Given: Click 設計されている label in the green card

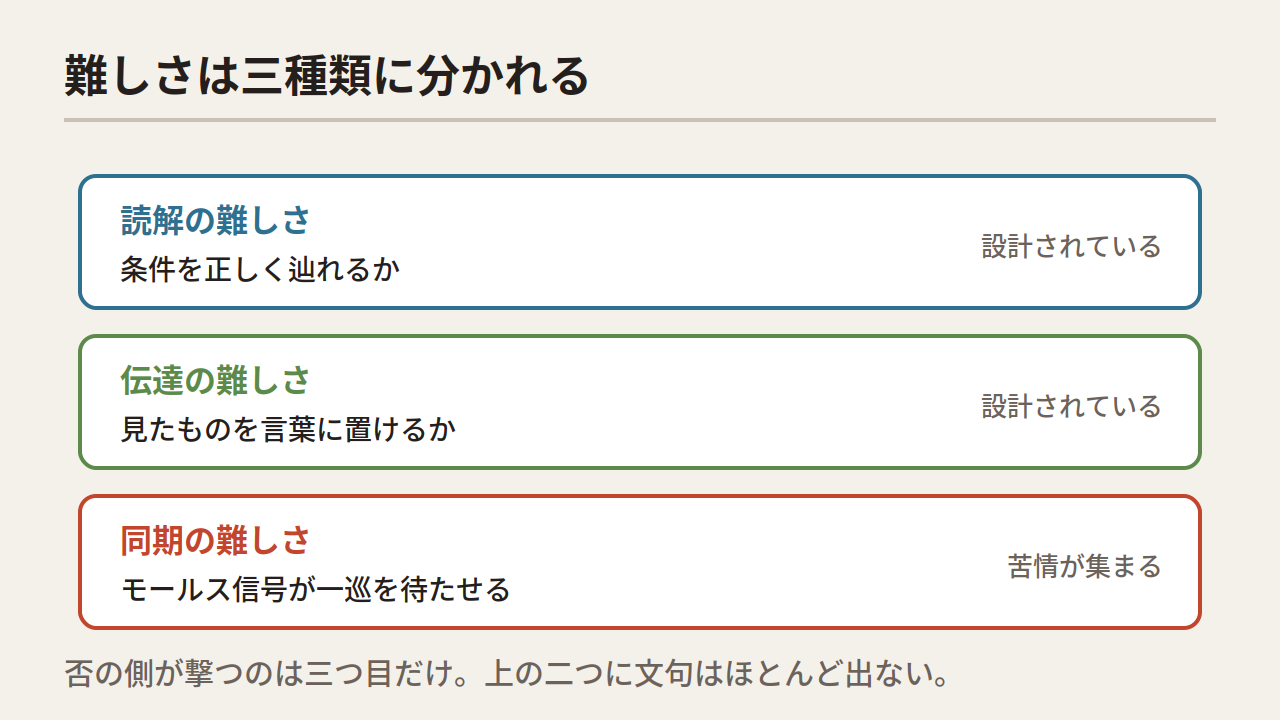Looking at the screenshot, I should [1071, 406].
